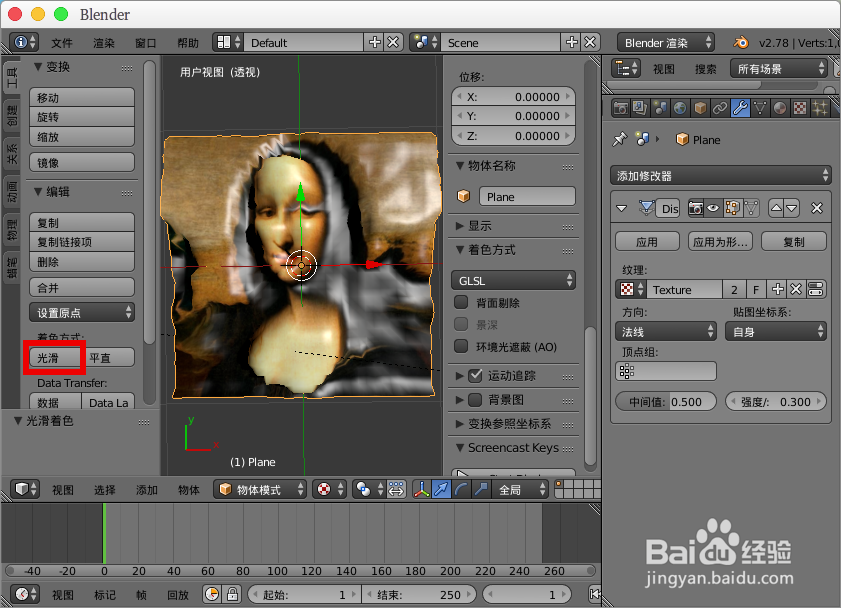Image resolution: width=841 pixels, height=608 pixels.
Task: Unlink Texture with the X icon
Action: click(x=796, y=290)
